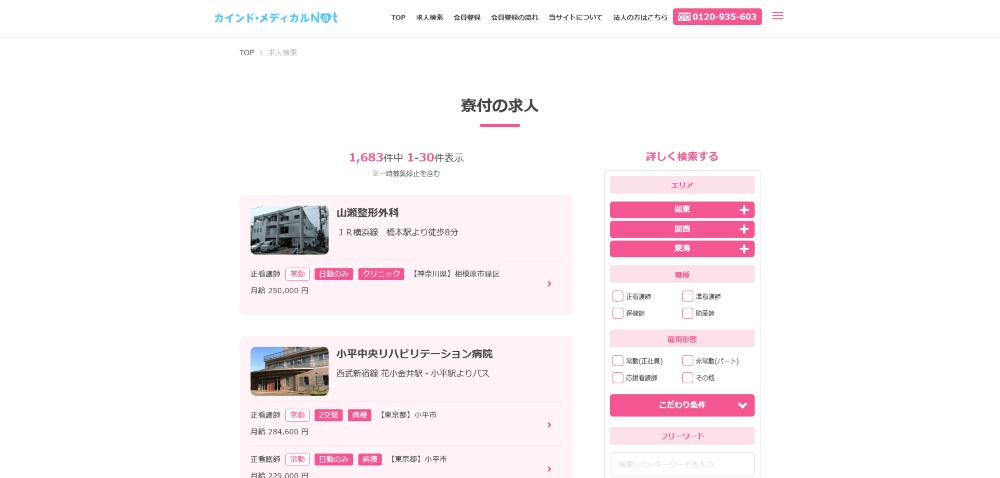Click the 詳しく検索する heading
The height and width of the screenshot is (478, 1000).
tap(682, 157)
